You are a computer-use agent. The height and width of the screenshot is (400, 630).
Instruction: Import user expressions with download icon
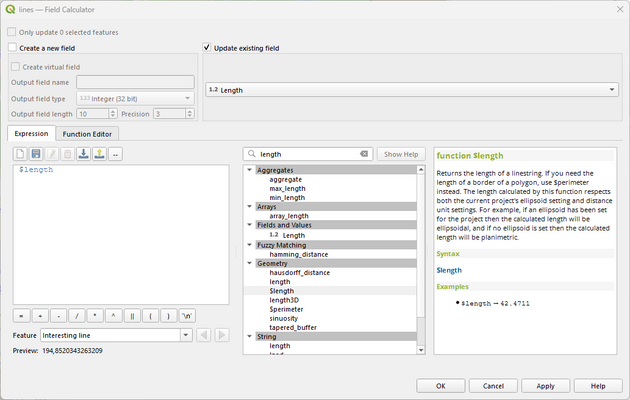84,154
